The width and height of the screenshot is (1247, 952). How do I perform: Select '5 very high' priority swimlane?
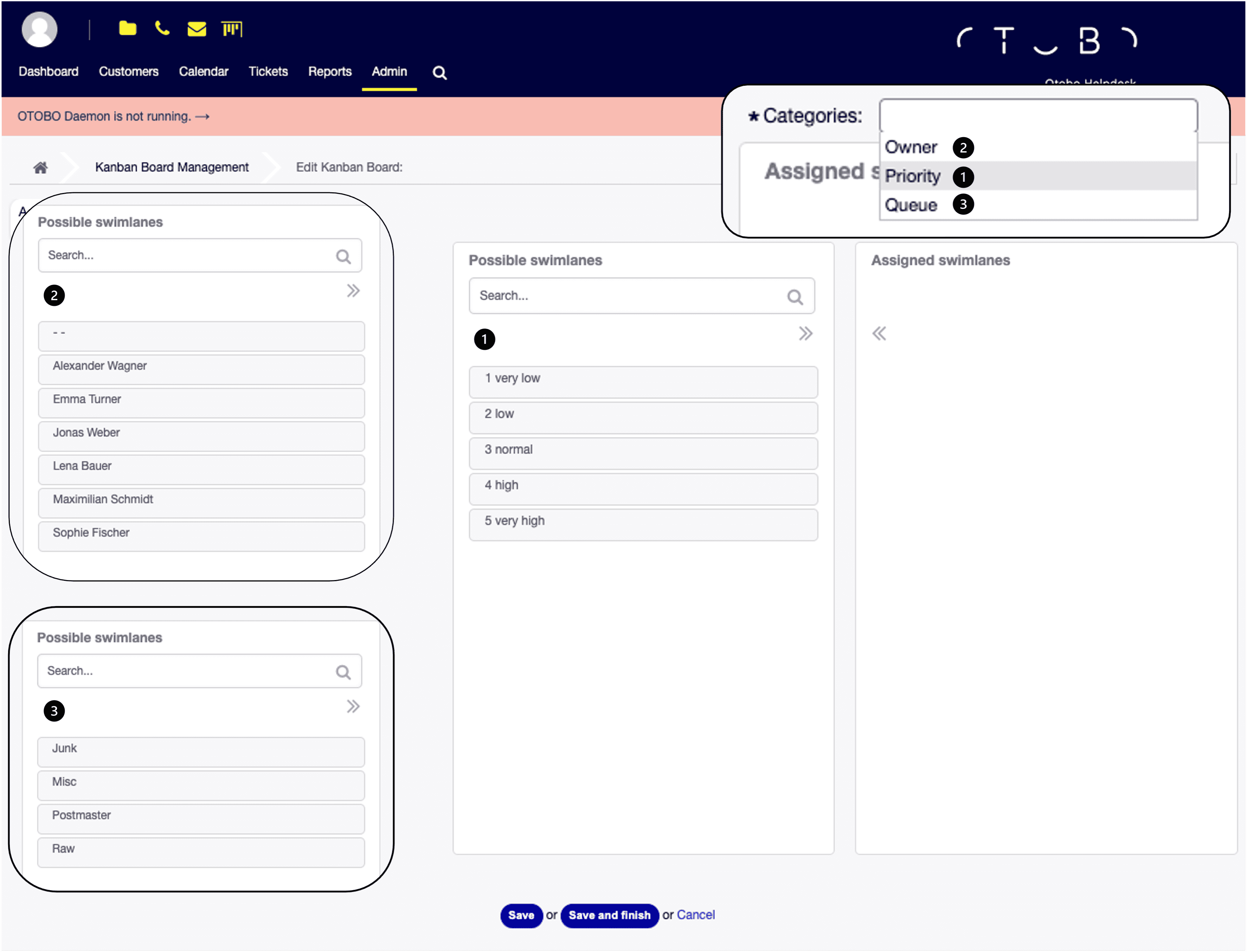pyautogui.click(x=643, y=525)
